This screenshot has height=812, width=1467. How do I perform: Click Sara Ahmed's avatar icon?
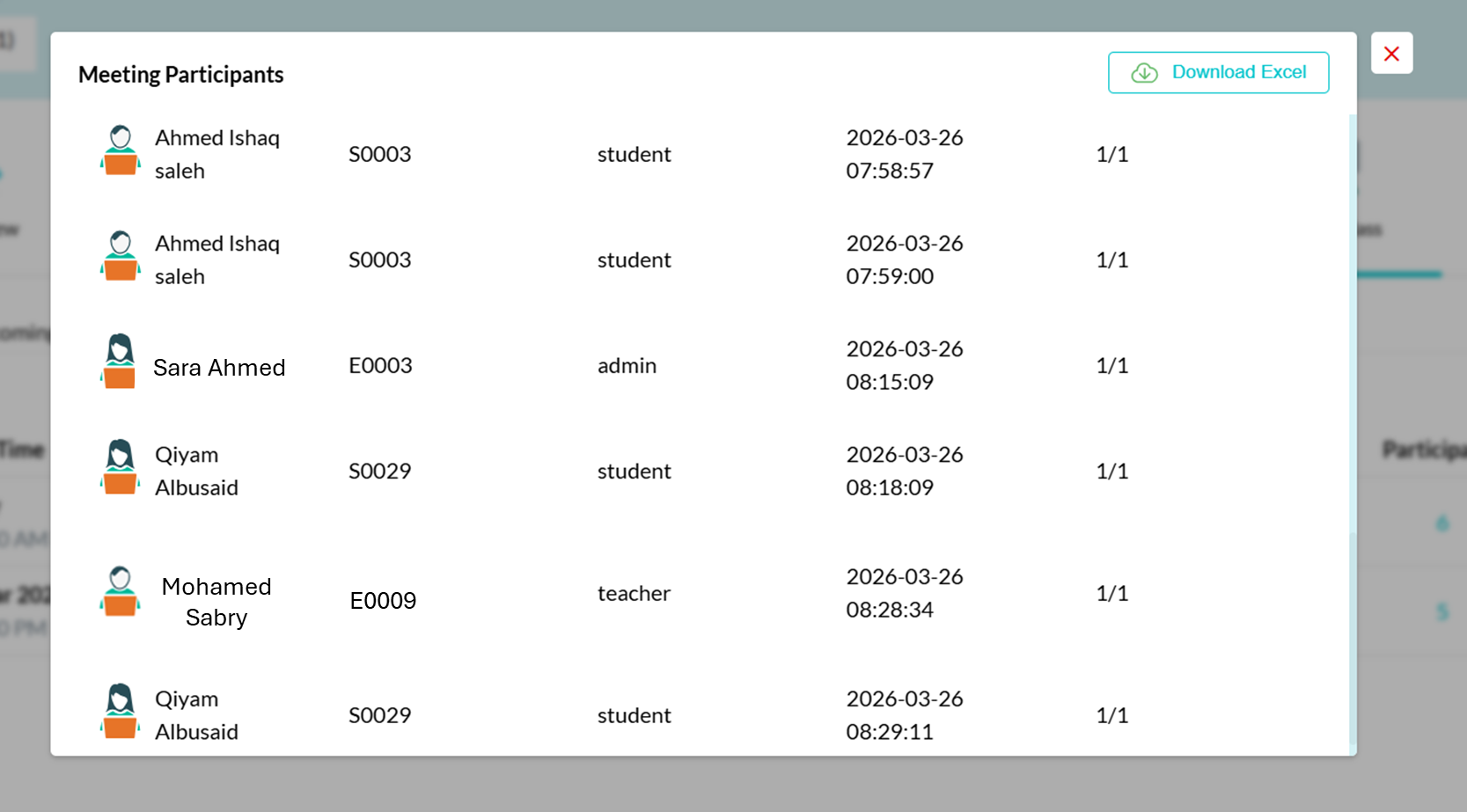click(119, 361)
